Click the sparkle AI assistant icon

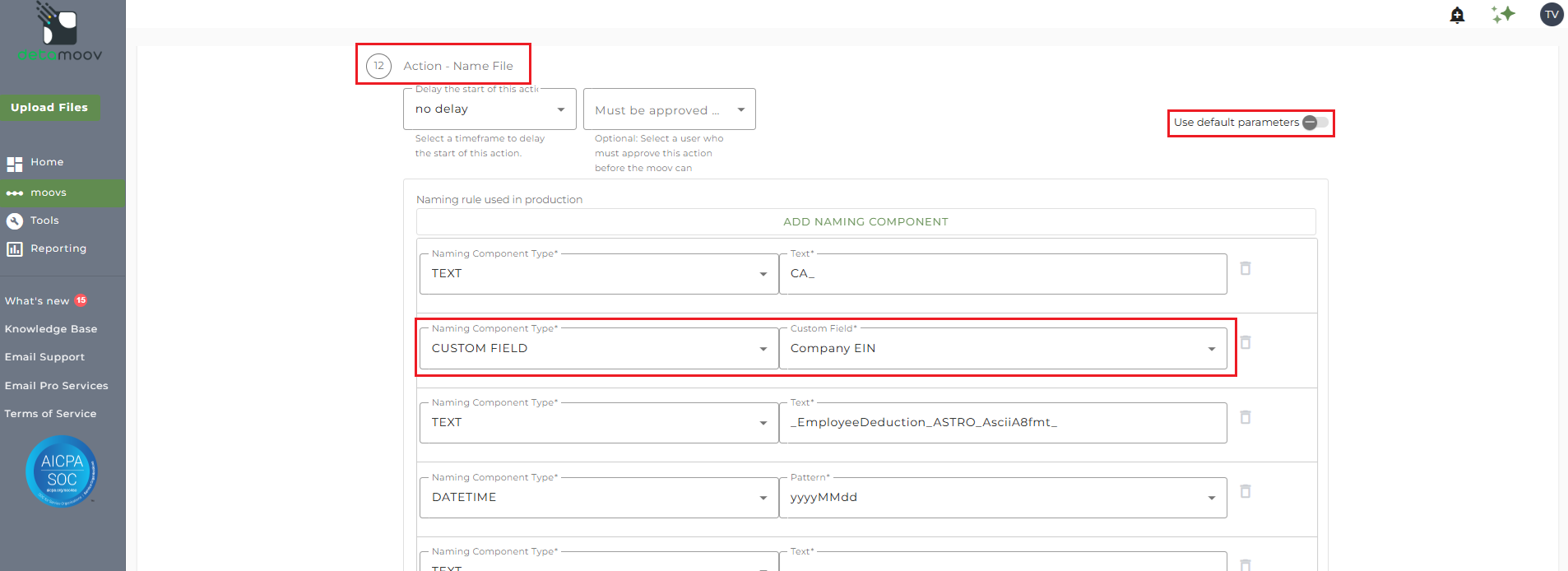click(x=1503, y=14)
